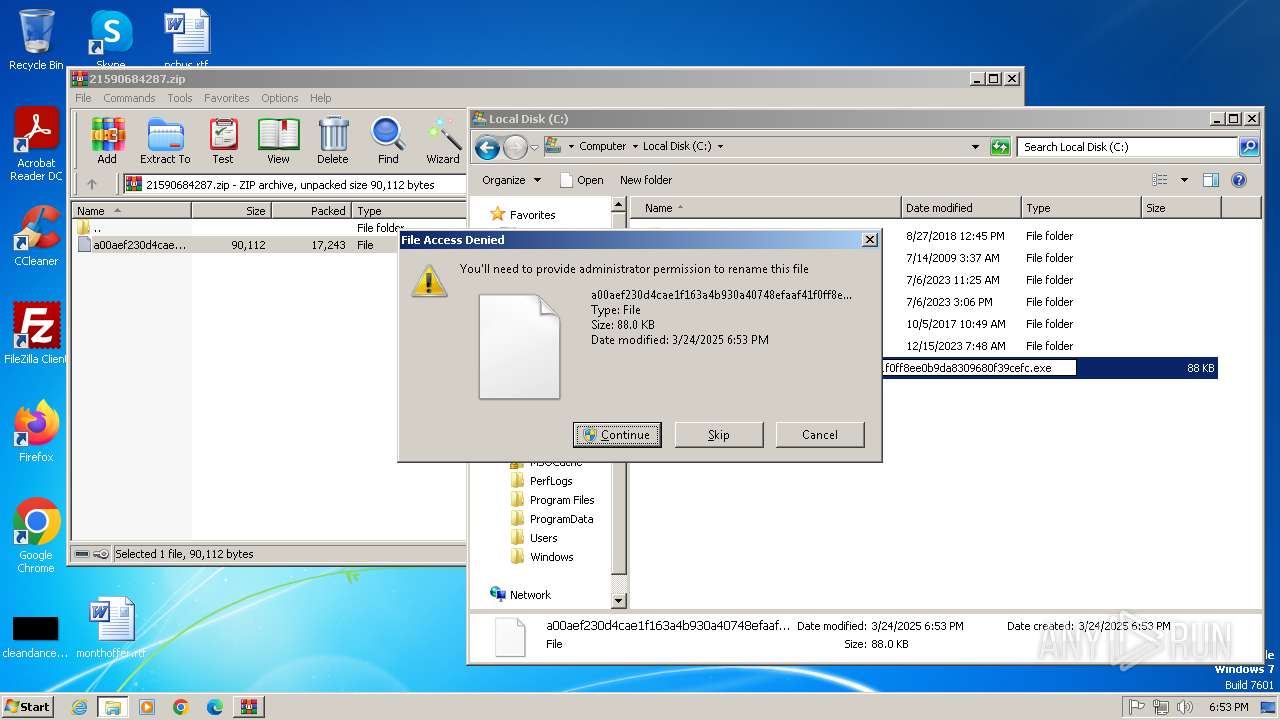The width and height of the screenshot is (1280, 720).
Task: Expand Computer breadcrumb arrow
Action: tap(634, 147)
